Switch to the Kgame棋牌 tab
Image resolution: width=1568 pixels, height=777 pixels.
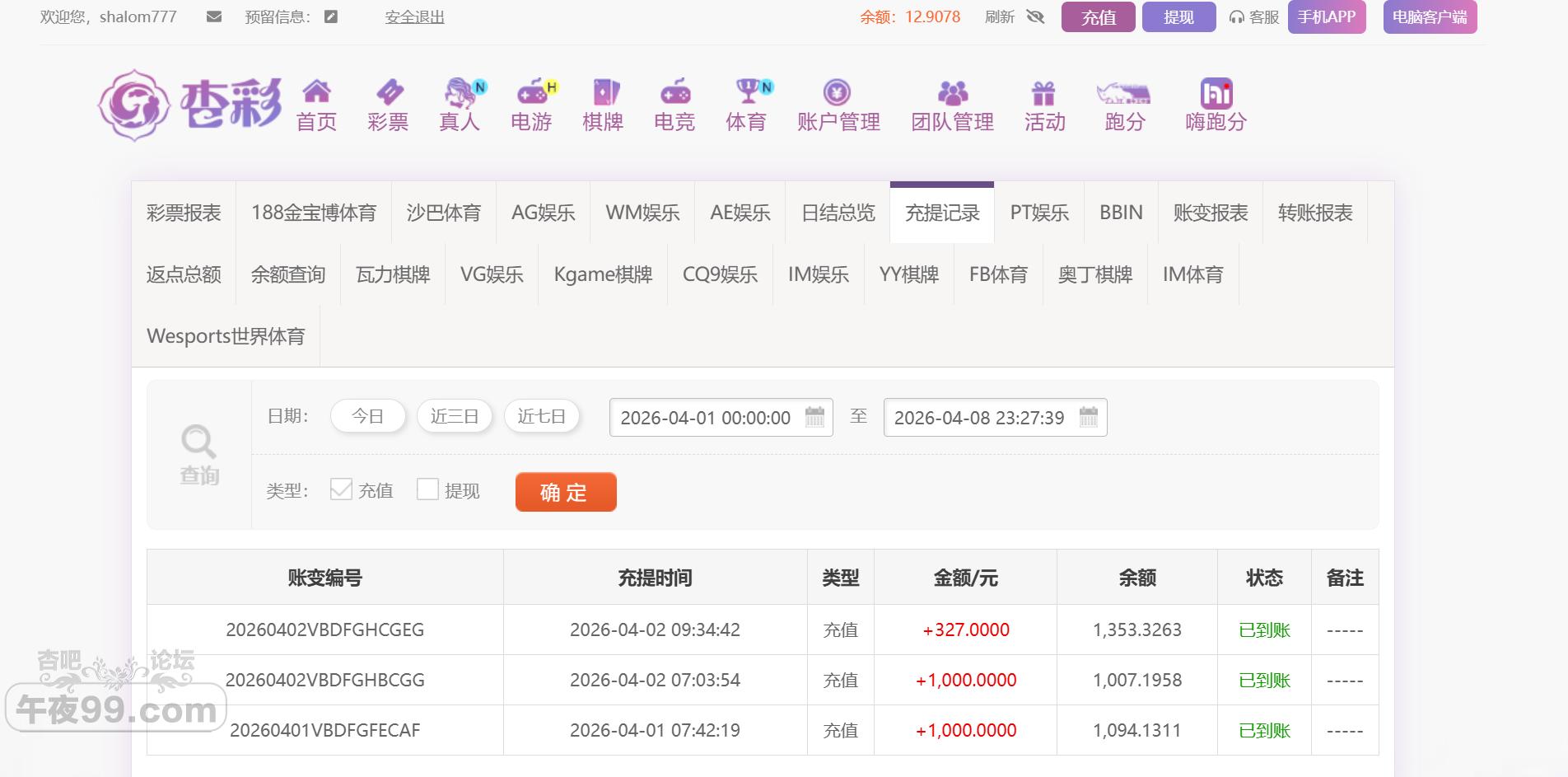click(x=603, y=274)
